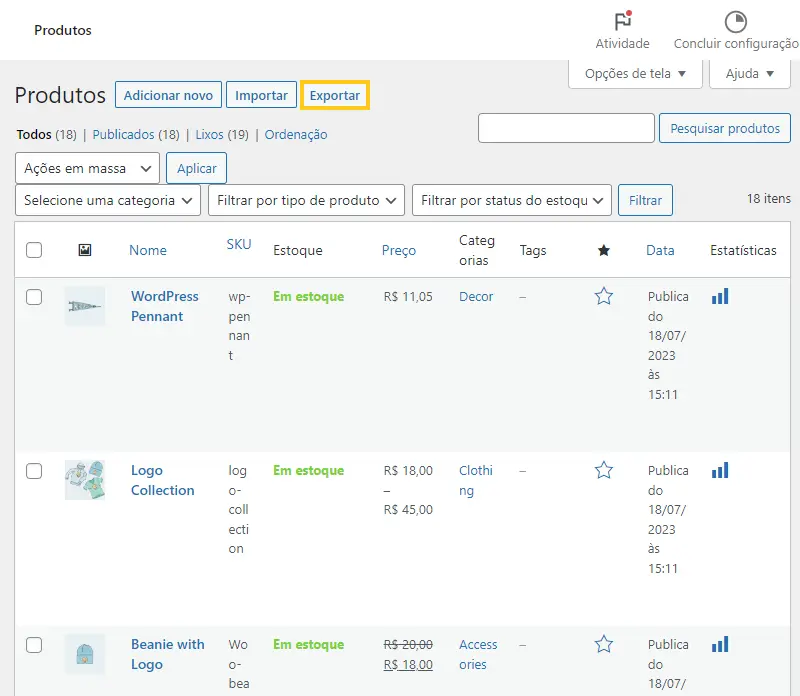Open the WordPress Pennant product link
The image size is (800, 696).
[x=165, y=306]
